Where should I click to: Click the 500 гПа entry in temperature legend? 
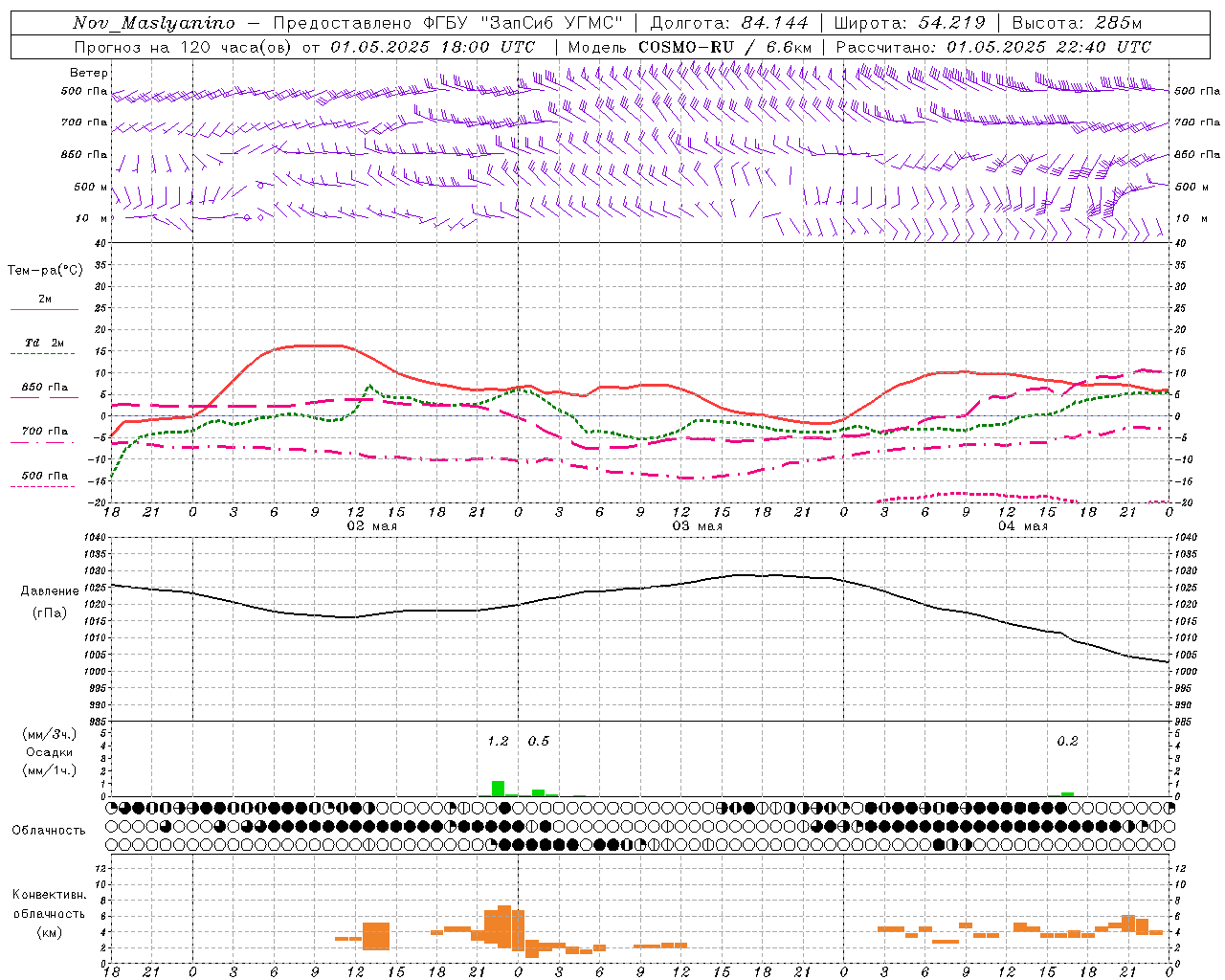45,476
